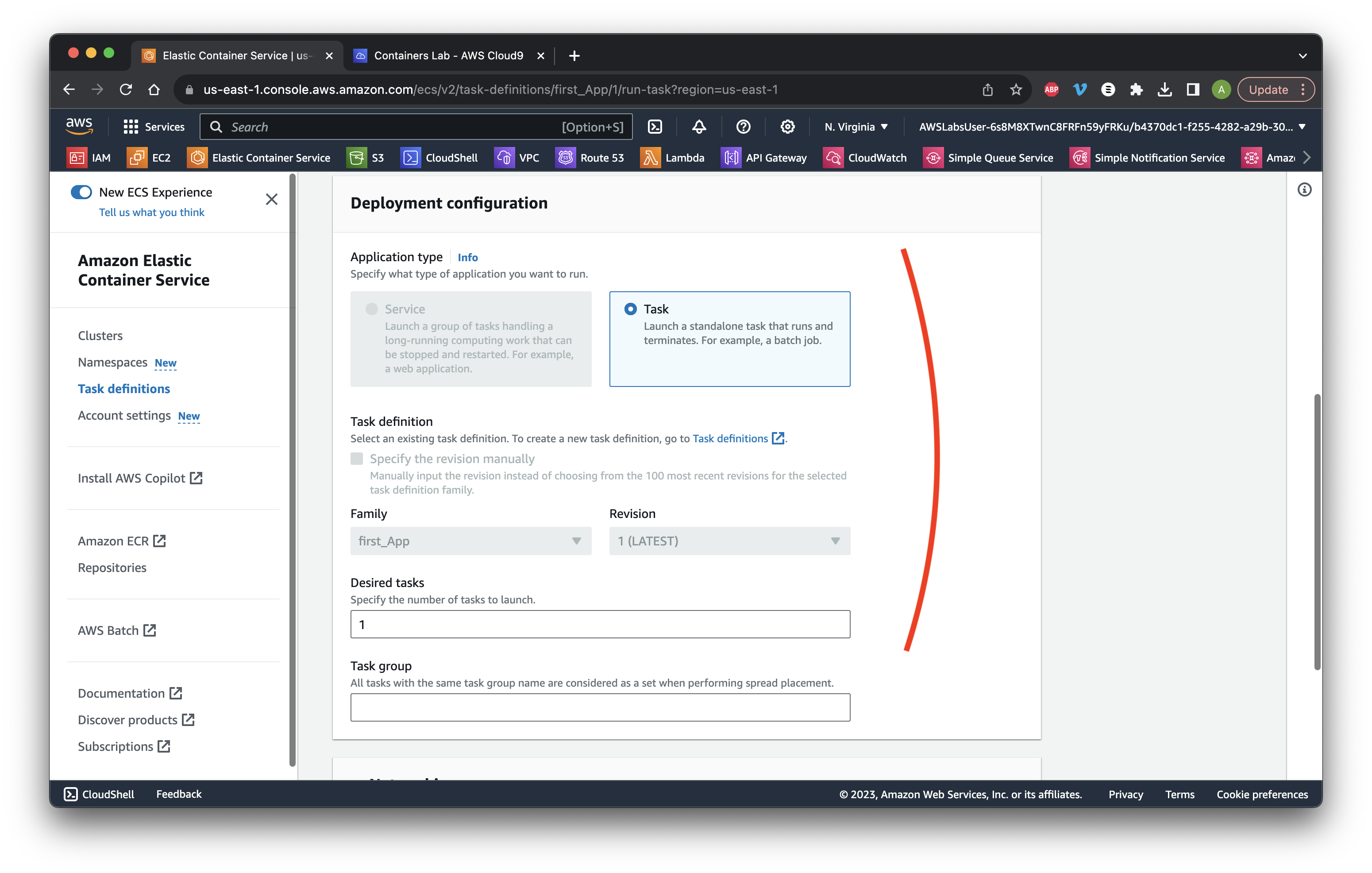
Task: Open the Route 53 favorite shortcut
Action: [590, 158]
